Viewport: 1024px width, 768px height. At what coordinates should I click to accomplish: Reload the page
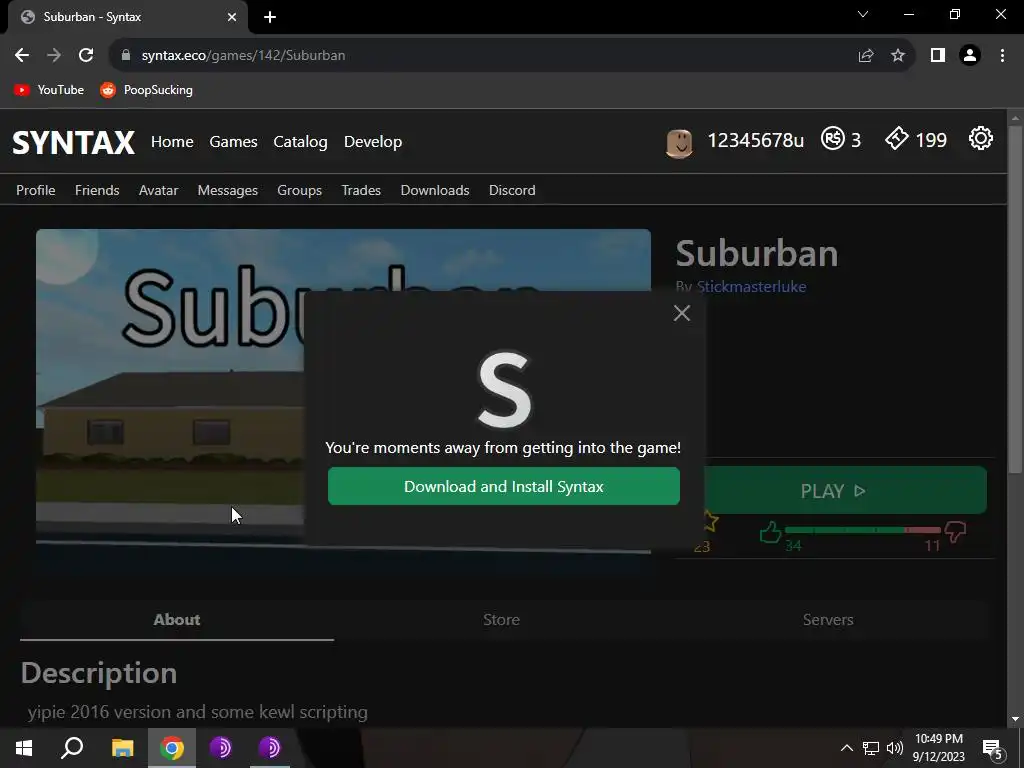click(x=86, y=56)
